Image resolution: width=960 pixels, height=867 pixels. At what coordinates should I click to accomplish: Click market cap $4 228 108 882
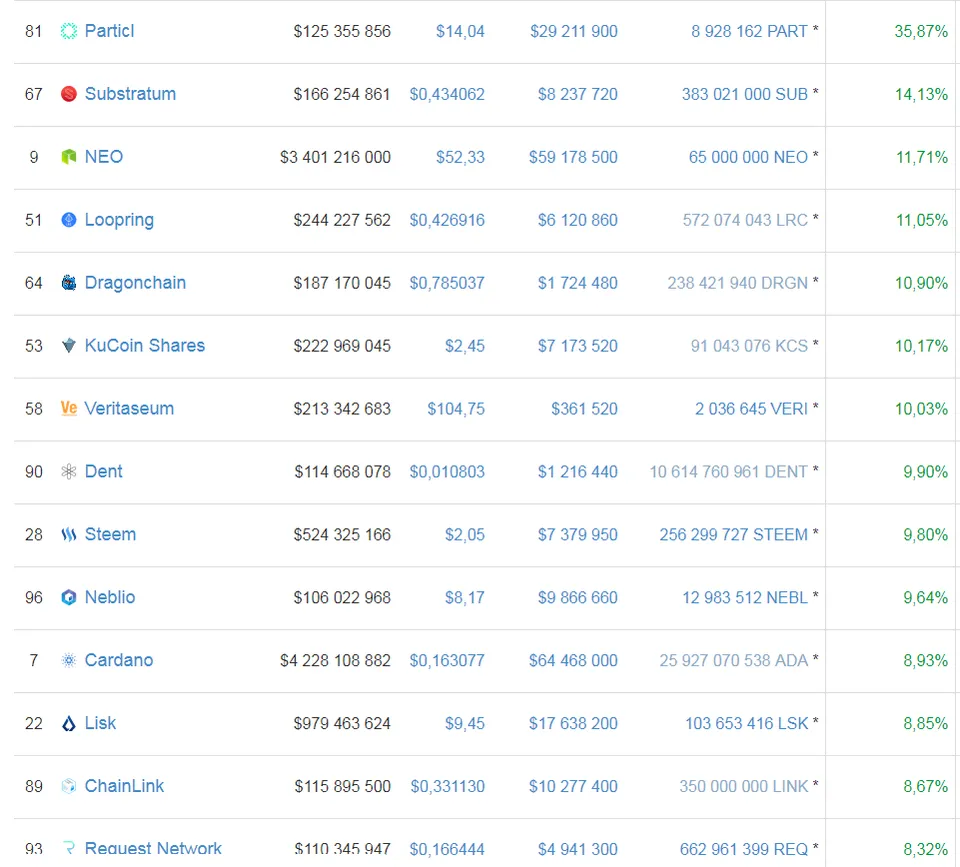(x=335, y=660)
